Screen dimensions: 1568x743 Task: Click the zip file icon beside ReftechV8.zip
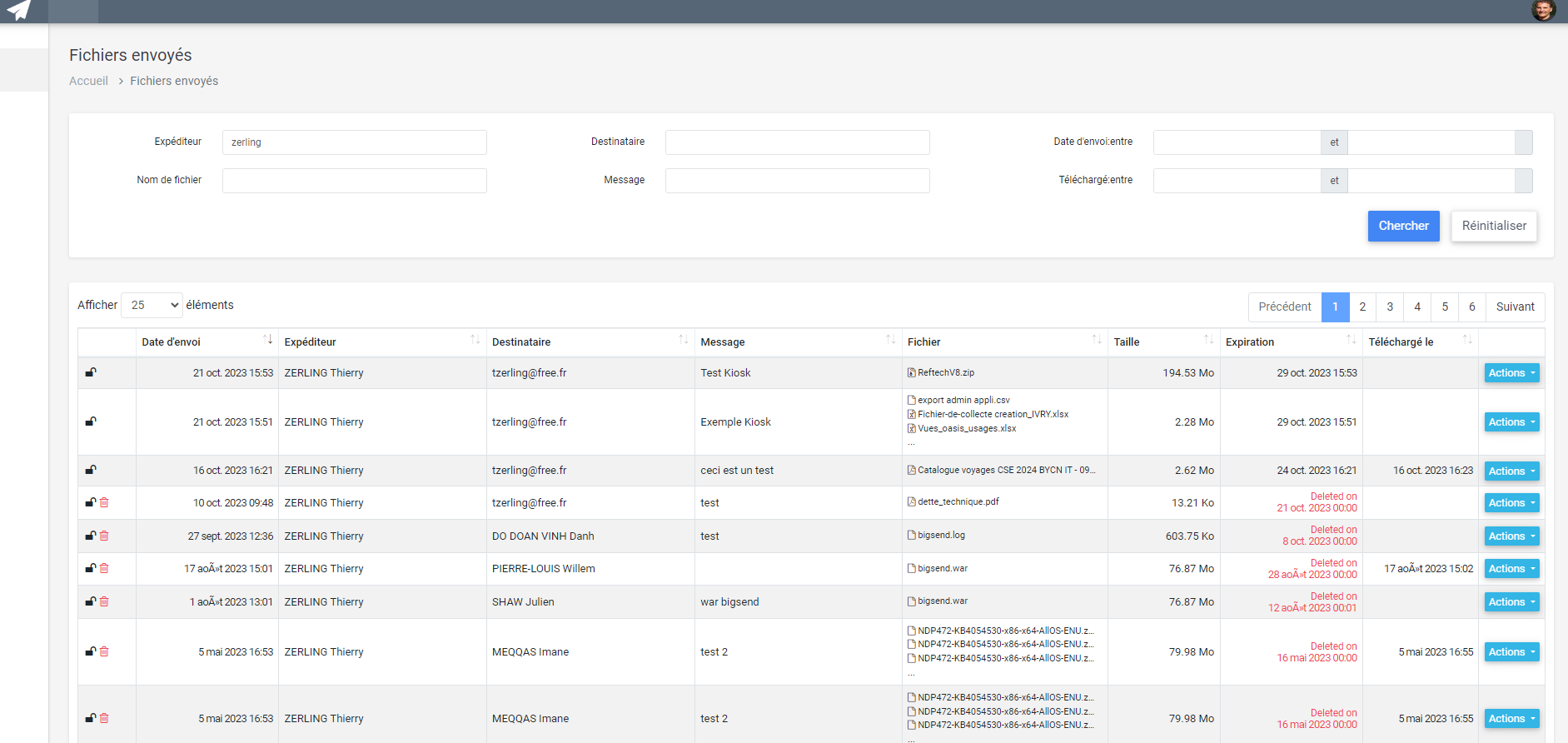[x=912, y=373]
